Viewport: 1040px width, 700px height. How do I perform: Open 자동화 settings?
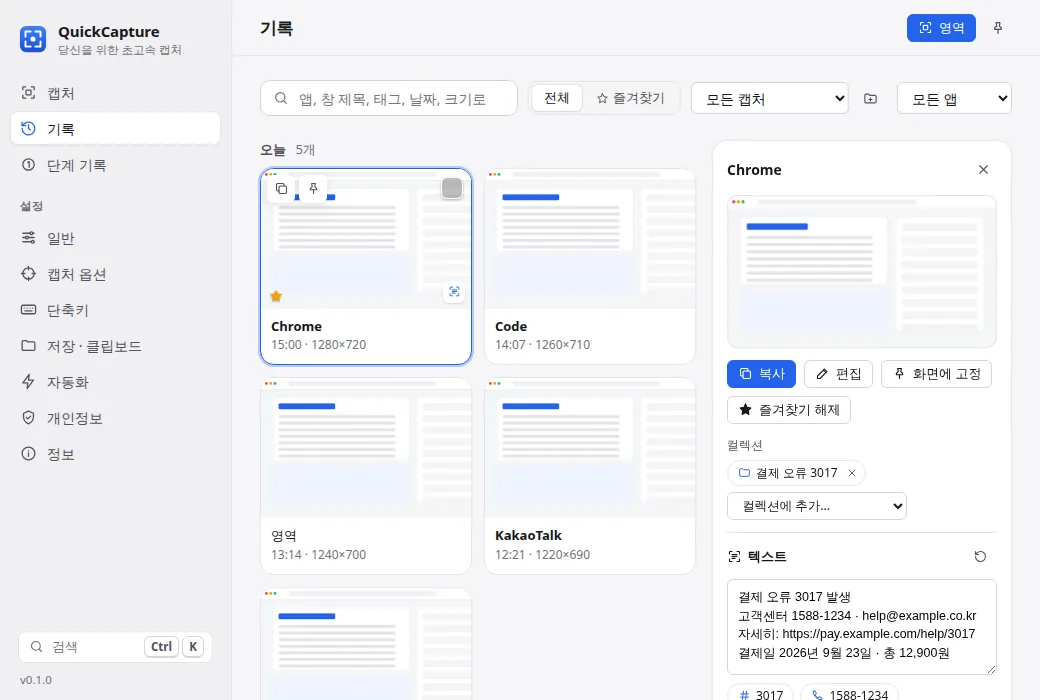115,382
